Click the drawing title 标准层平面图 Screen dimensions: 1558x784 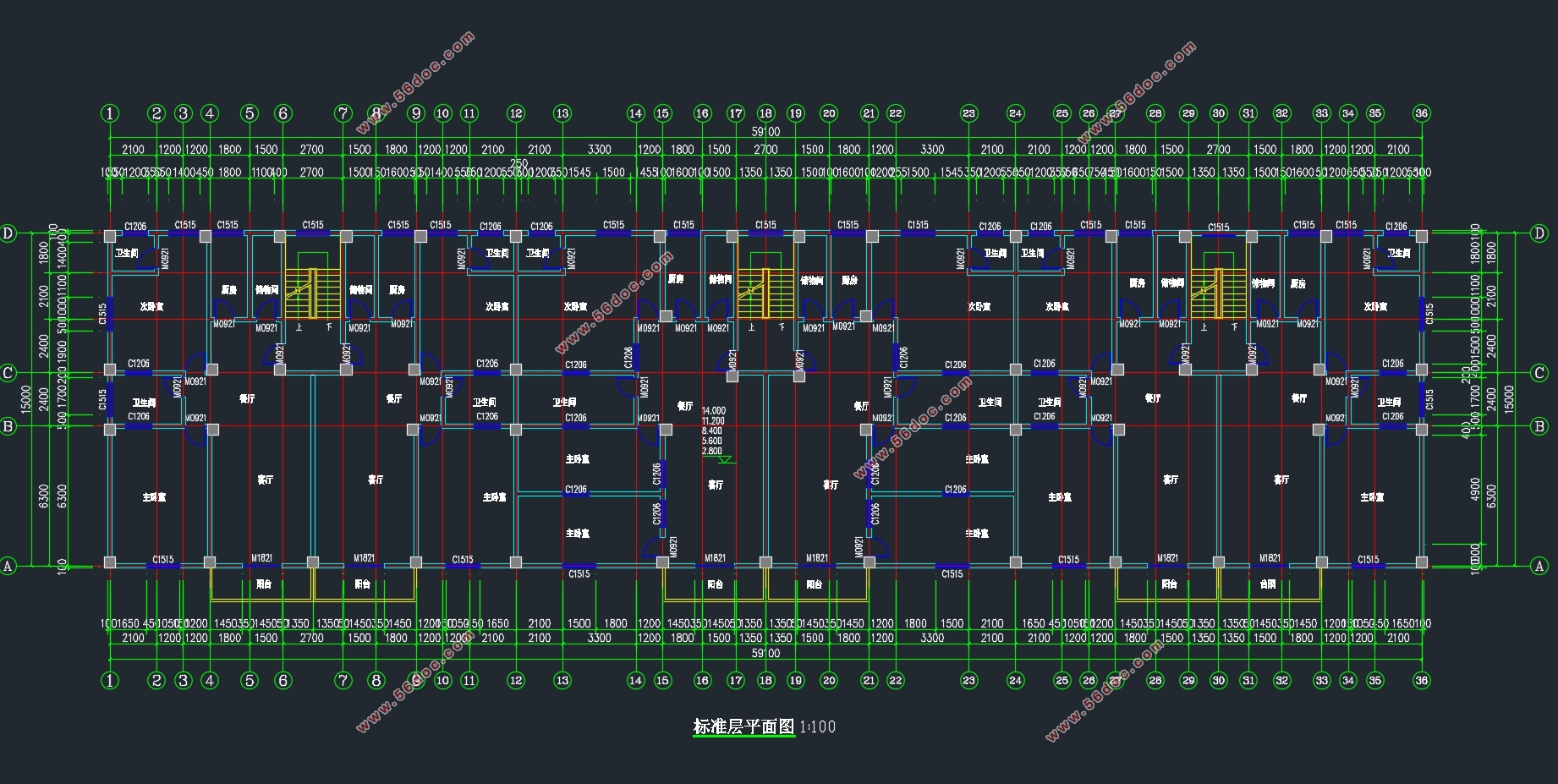pyautogui.click(x=743, y=726)
